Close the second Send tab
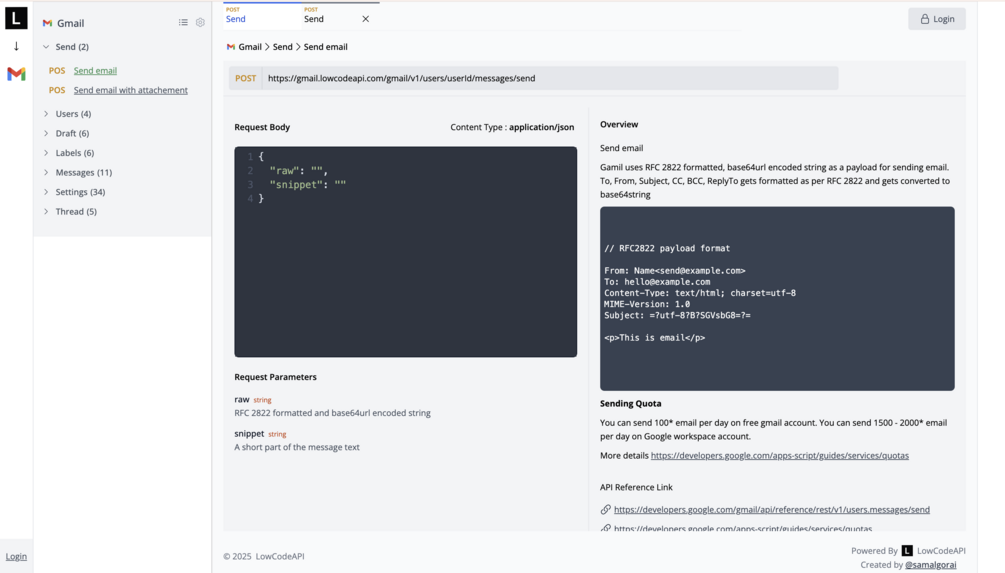1005x573 pixels. point(366,19)
